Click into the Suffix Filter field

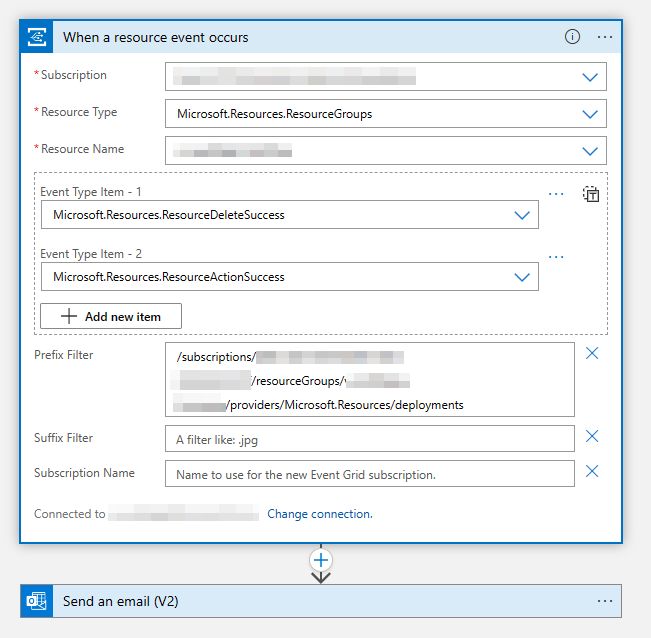[370, 438]
